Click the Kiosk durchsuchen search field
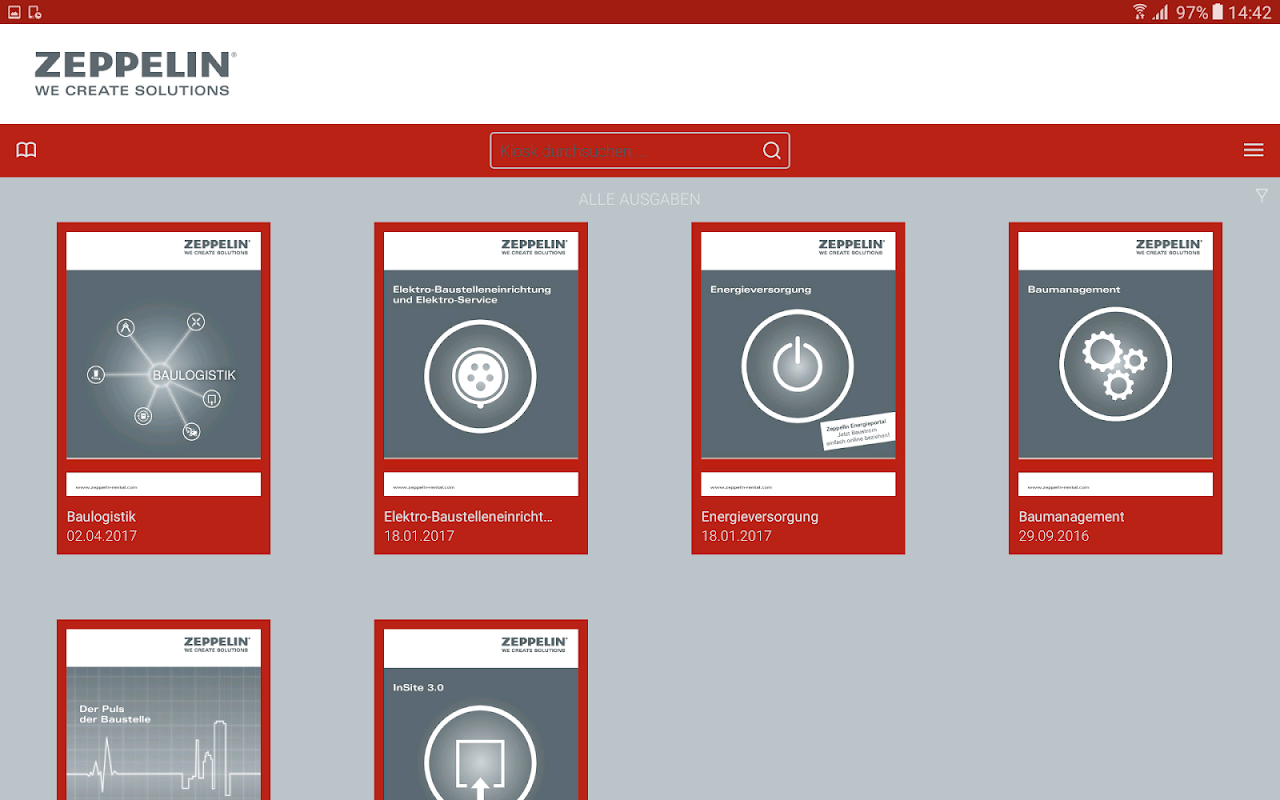The height and width of the screenshot is (800, 1280). (x=640, y=151)
